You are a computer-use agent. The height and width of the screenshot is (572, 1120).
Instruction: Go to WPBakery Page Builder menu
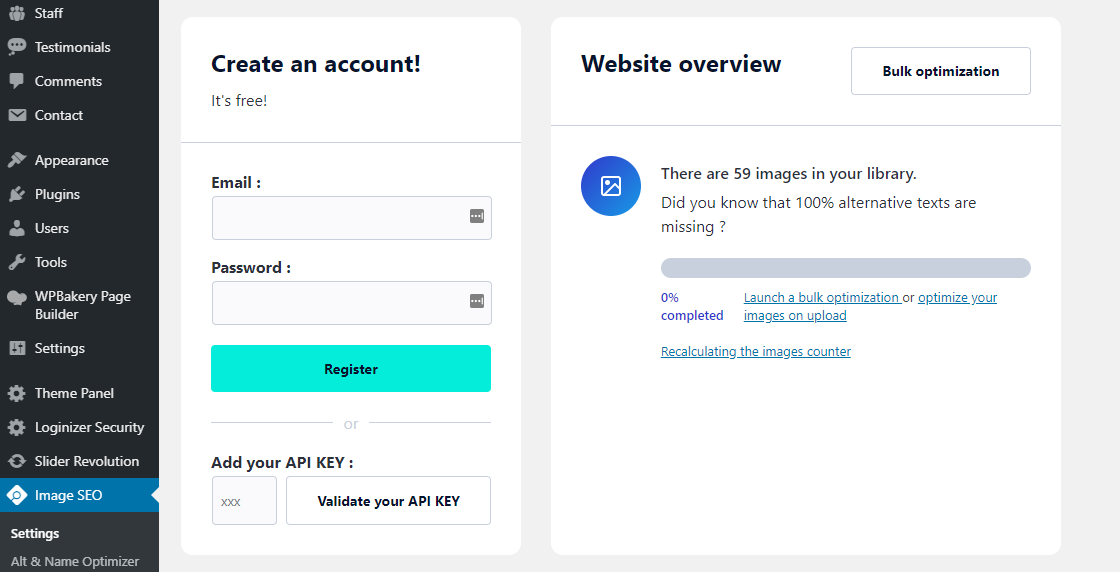[x=82, y=305]
